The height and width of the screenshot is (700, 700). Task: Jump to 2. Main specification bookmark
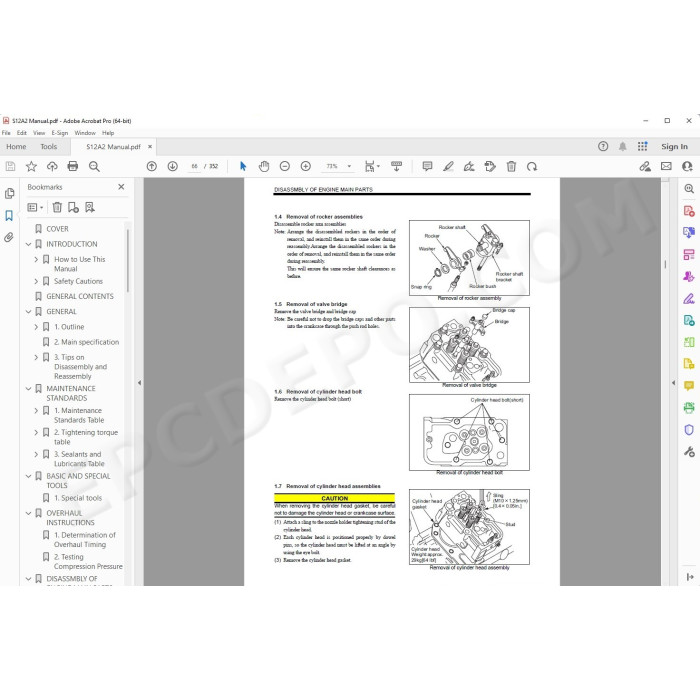pyautogui.click(x=86, y=342)
